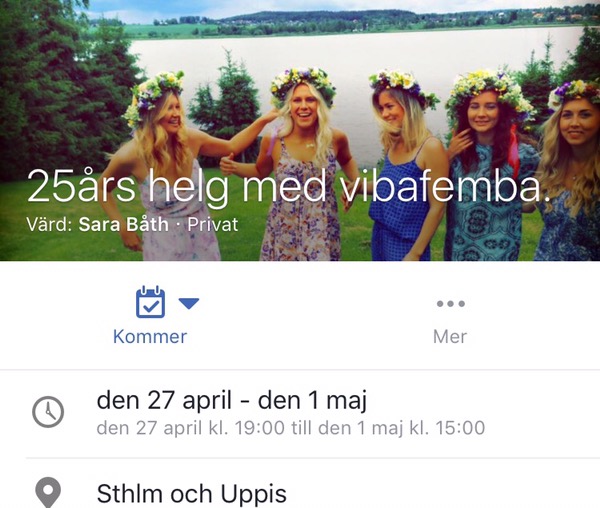Tap the event title 25års helg med vibafemba
The image size is (600, 508).
(289, 187)
